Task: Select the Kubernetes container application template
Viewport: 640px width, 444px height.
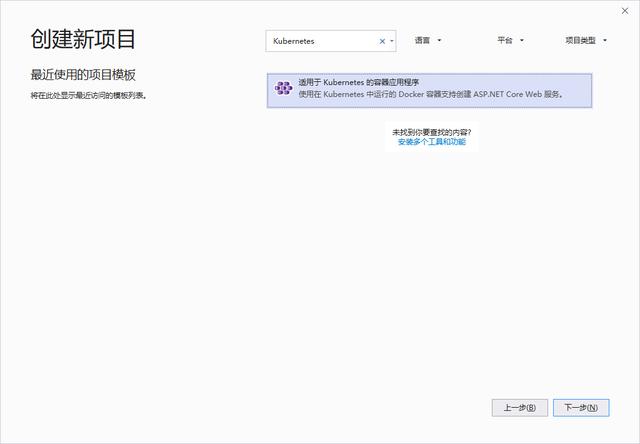Action: point(429,91)
